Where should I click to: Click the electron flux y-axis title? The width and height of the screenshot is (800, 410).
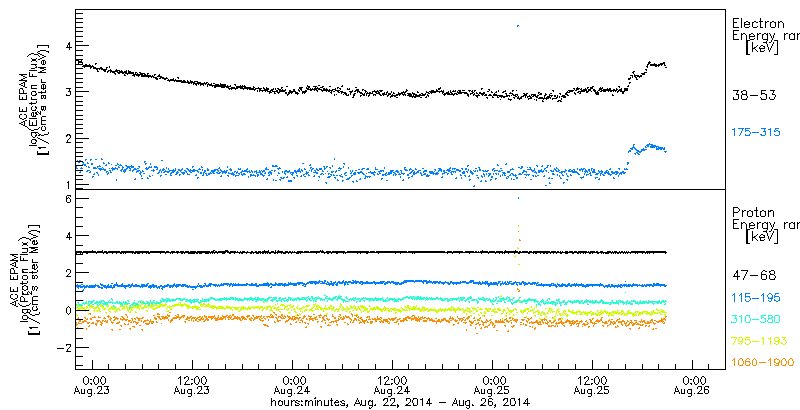[x=34, y=98]
